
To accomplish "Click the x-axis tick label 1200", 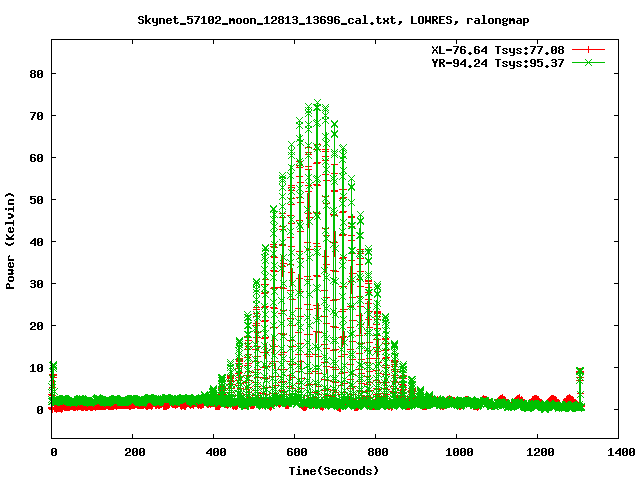I will tap(540, 452).
